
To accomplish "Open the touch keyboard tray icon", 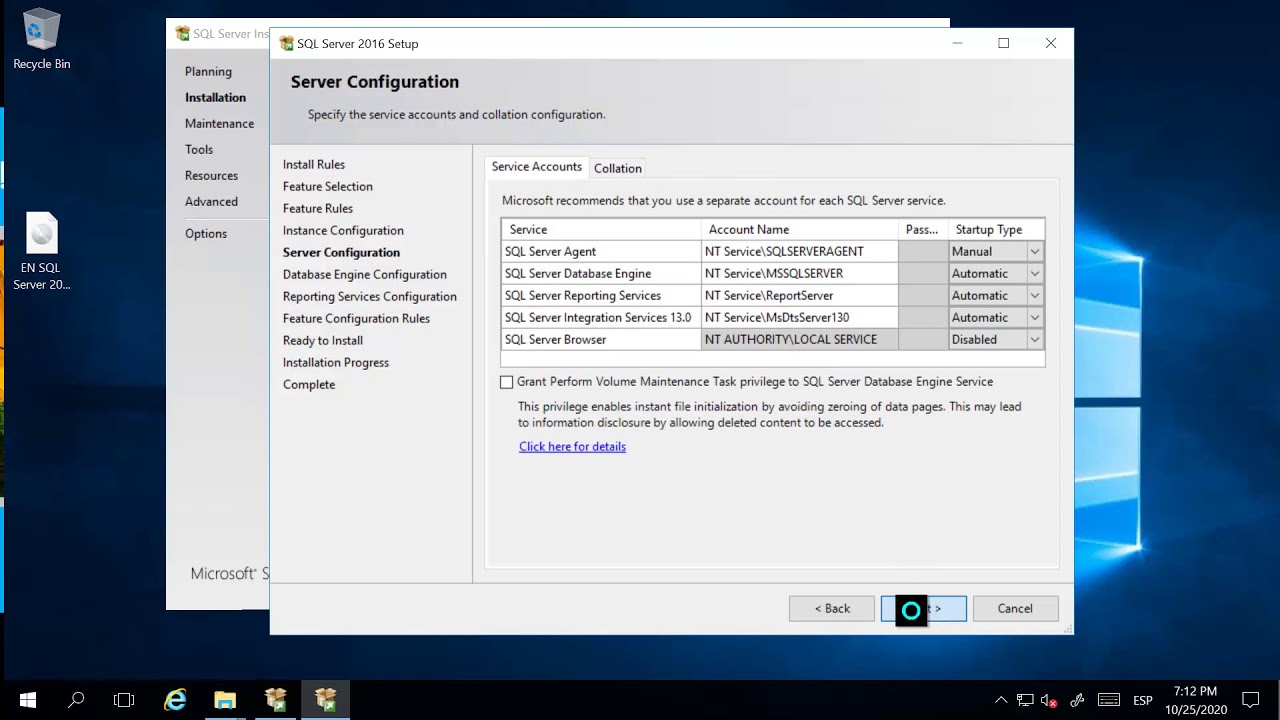I will tap(1108, 700).
